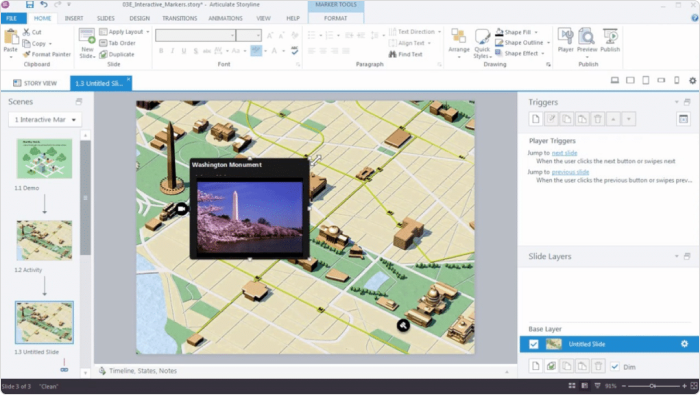Click the Scenes panel scrollbar
The image size is (700, 395).
click(85, 198)
